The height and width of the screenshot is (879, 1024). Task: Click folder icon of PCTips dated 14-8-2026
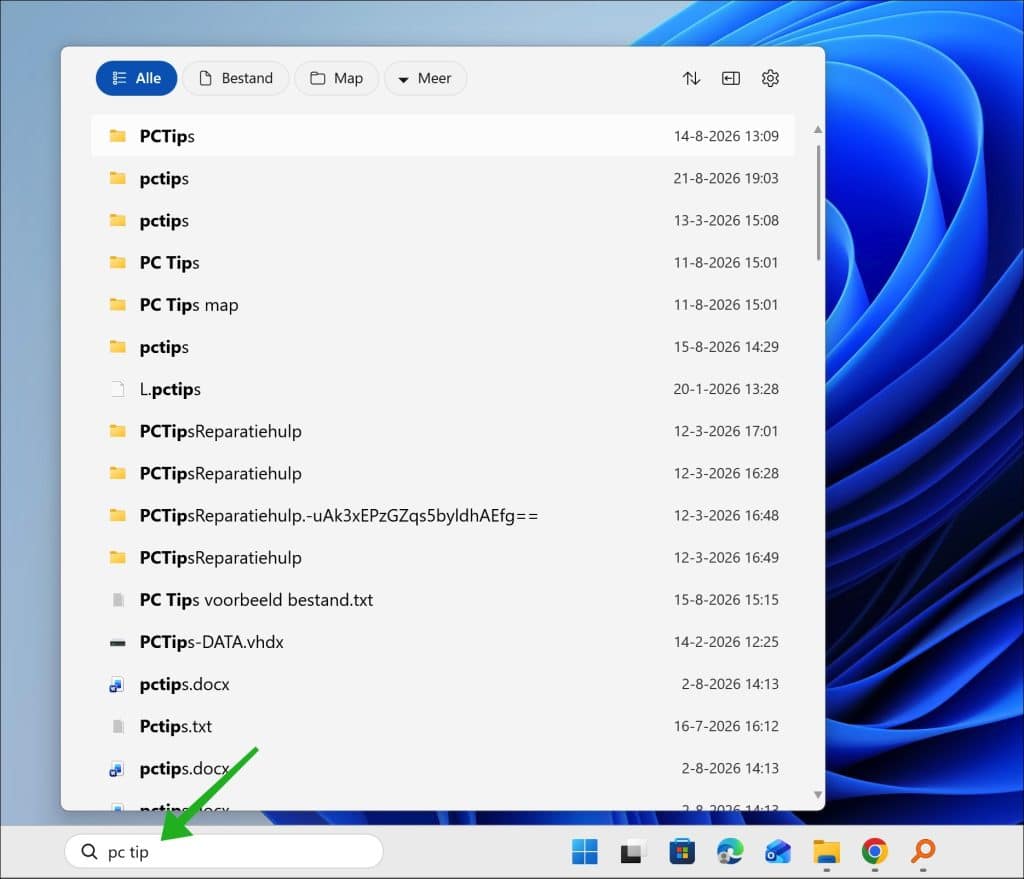[118, 136]
